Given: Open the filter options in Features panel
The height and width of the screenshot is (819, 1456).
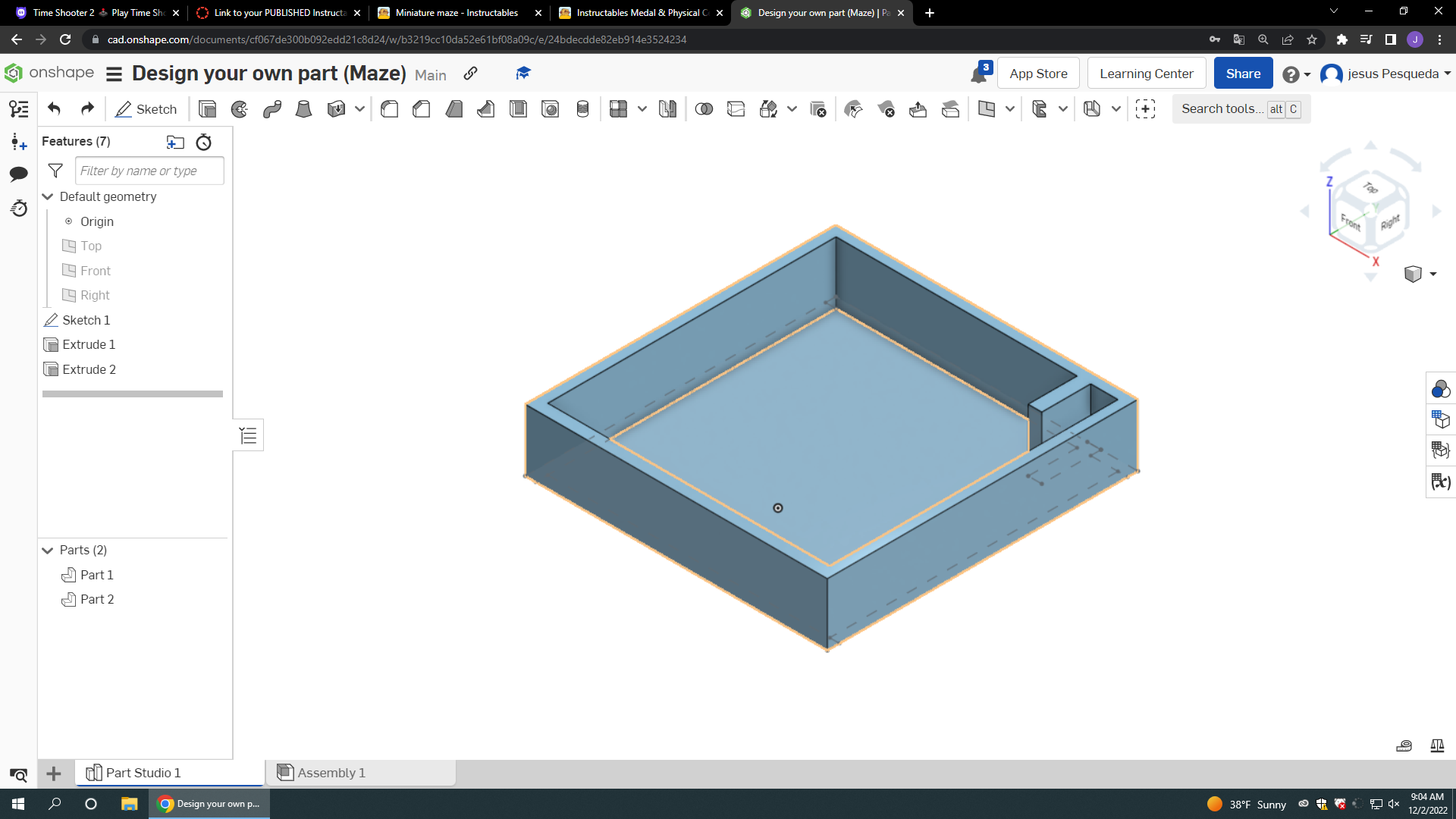Looking at the screenshot, I should (55, 170).
